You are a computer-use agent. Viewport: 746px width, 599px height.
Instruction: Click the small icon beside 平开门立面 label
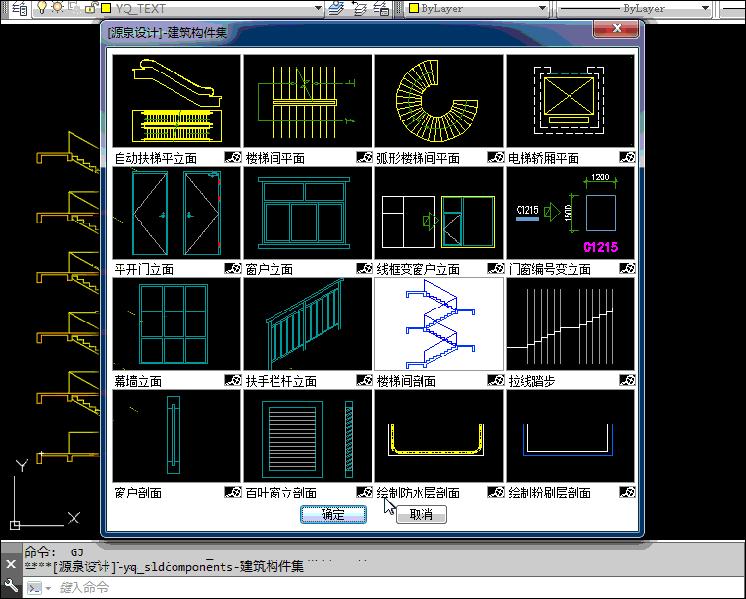coord(233,269)
